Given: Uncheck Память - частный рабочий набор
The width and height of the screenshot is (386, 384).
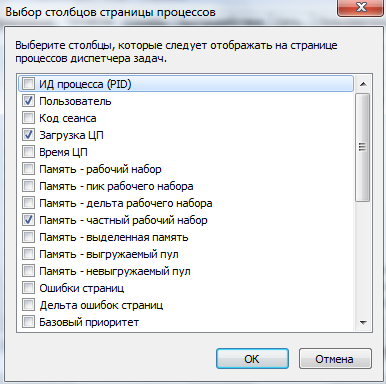Looking at the screenshot, I should (x=28, y=220).
